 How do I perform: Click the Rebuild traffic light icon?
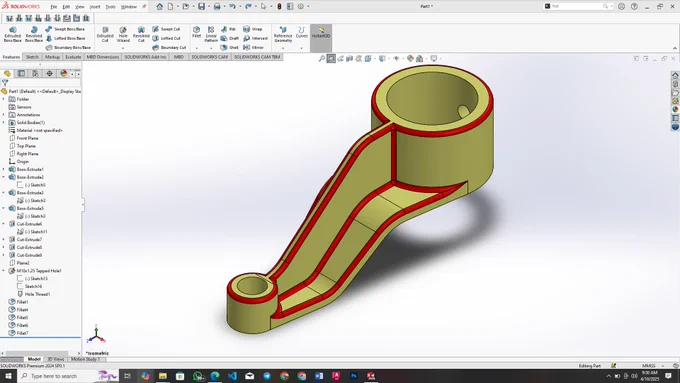pyautogui.click(x=279, y=7)
